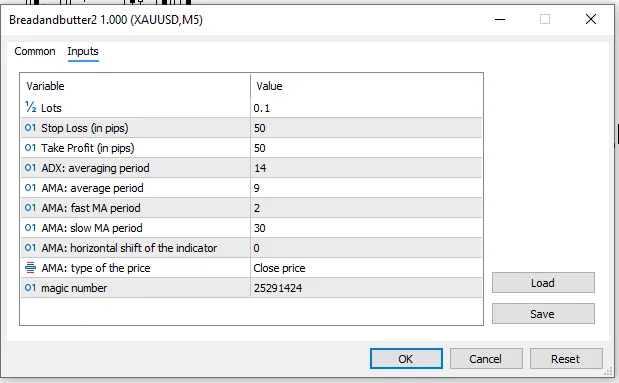Reset inputs to default values

click(x=566, y=359)
